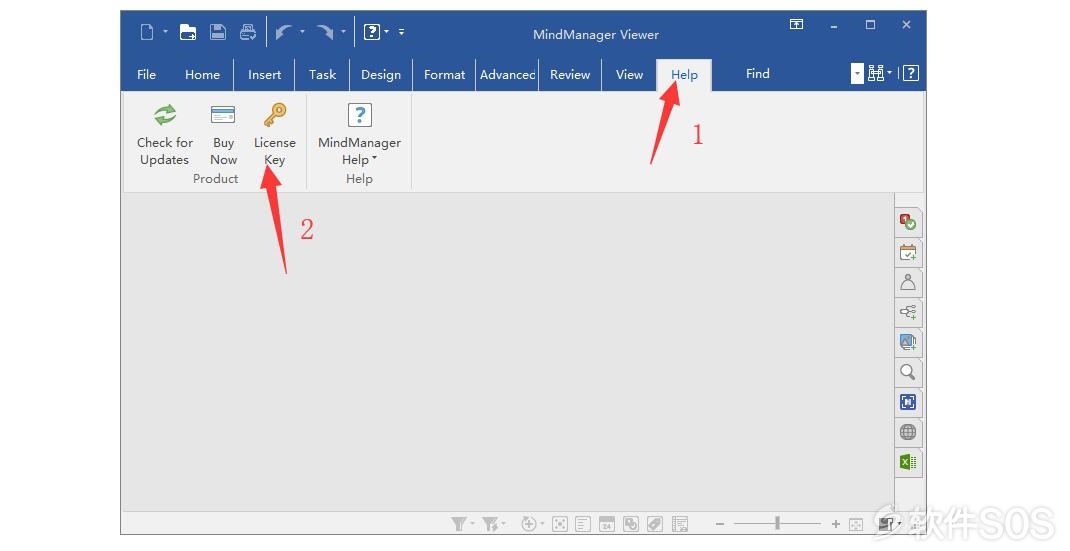Click the ribbon Help question mark icon
Viewport: 1070px width, 551px height.
coord(911,74)
